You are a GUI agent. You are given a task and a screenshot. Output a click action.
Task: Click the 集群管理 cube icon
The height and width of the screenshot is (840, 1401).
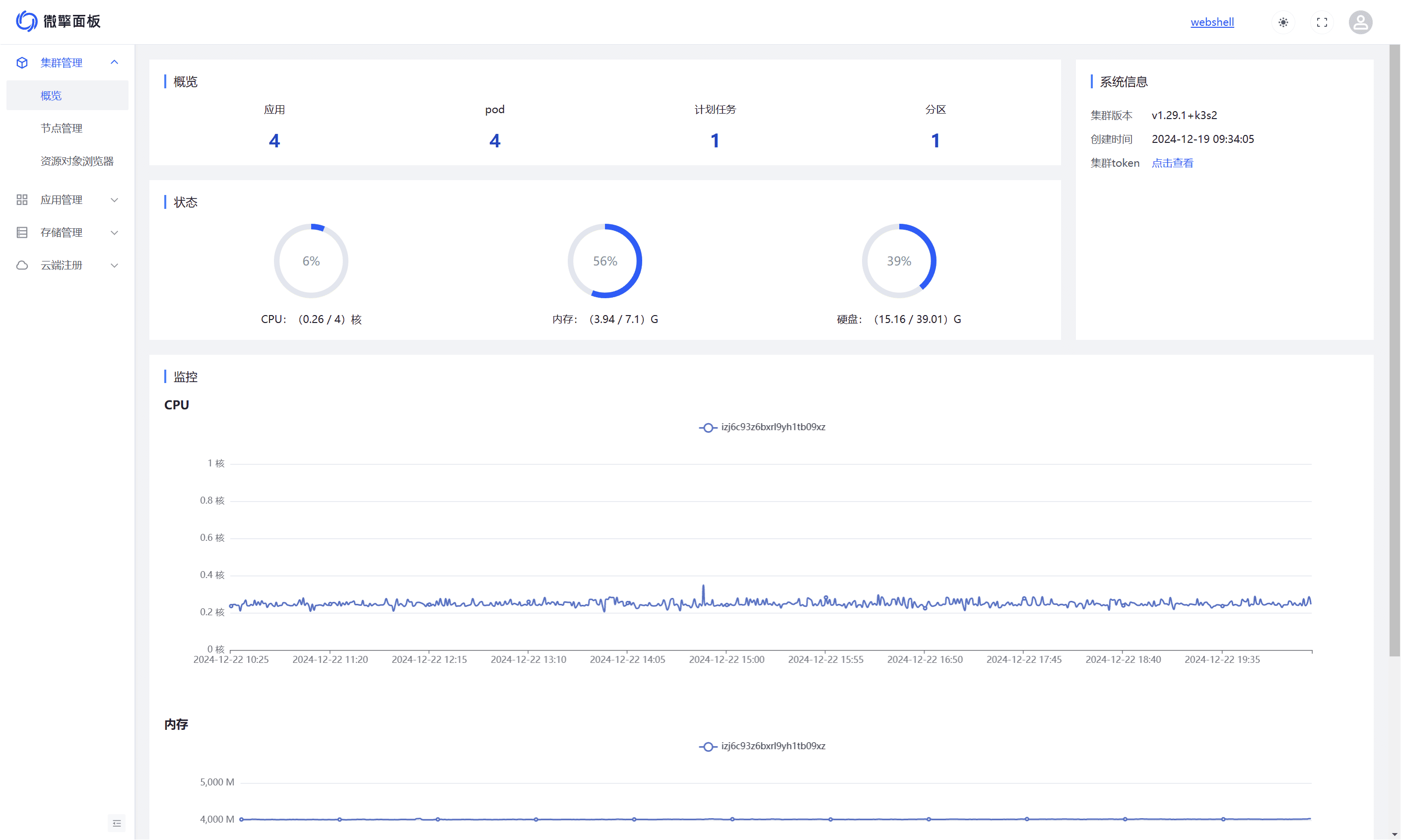pos(22,63)
